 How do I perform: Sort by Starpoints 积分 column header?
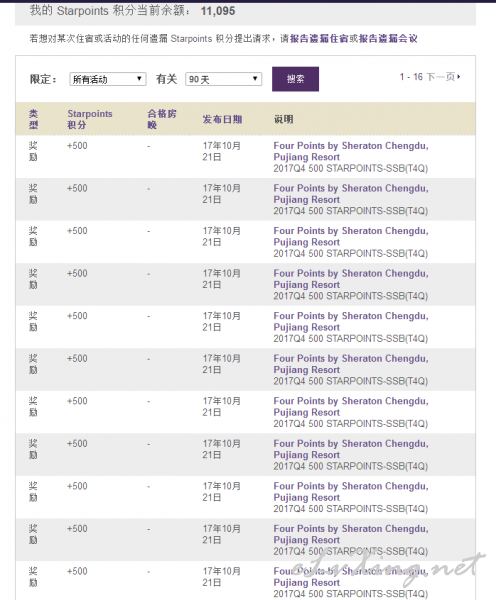pyautogui.click(x=90, y=119)
